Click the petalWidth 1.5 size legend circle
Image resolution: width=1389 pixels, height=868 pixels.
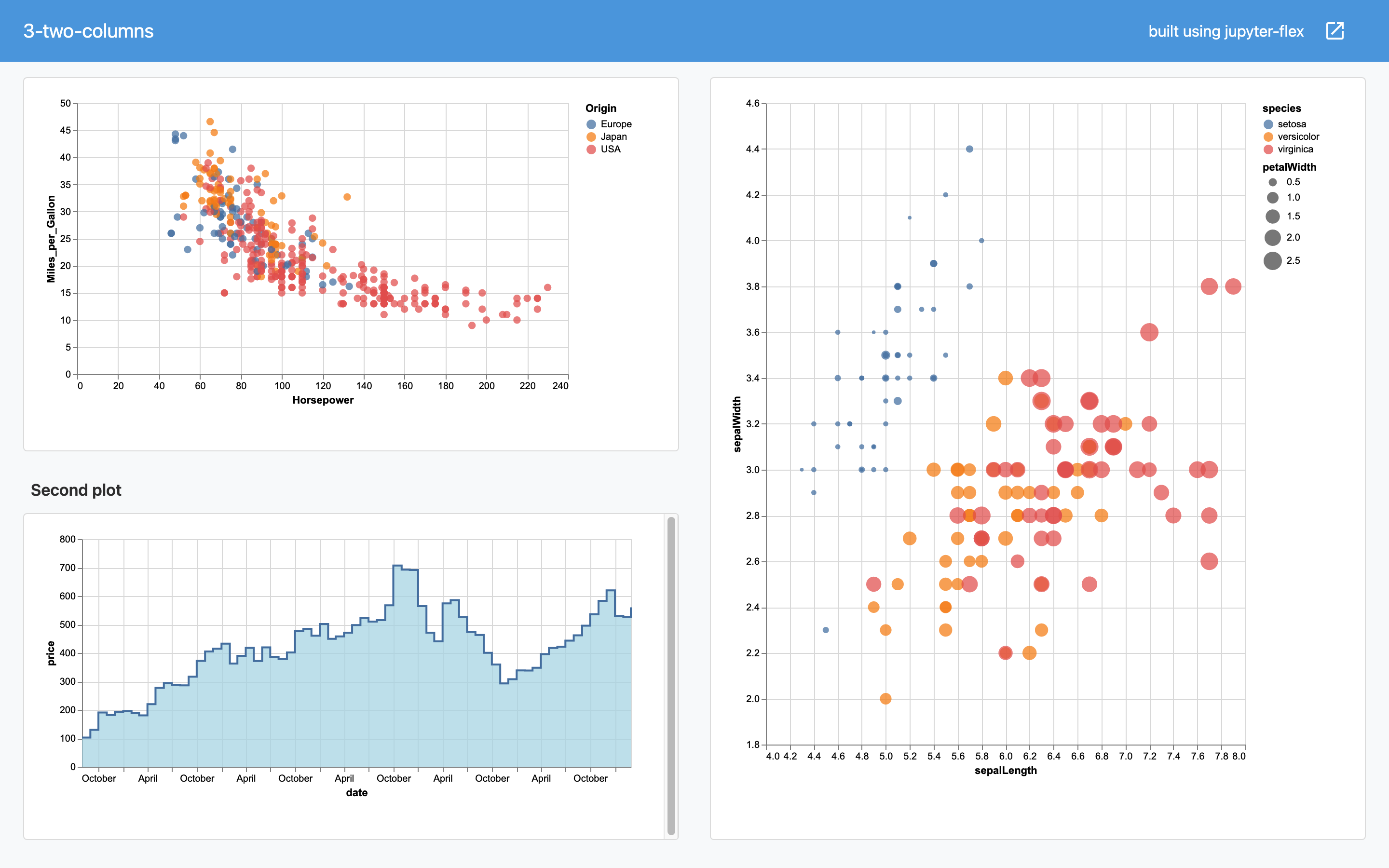click(1272, 217)
